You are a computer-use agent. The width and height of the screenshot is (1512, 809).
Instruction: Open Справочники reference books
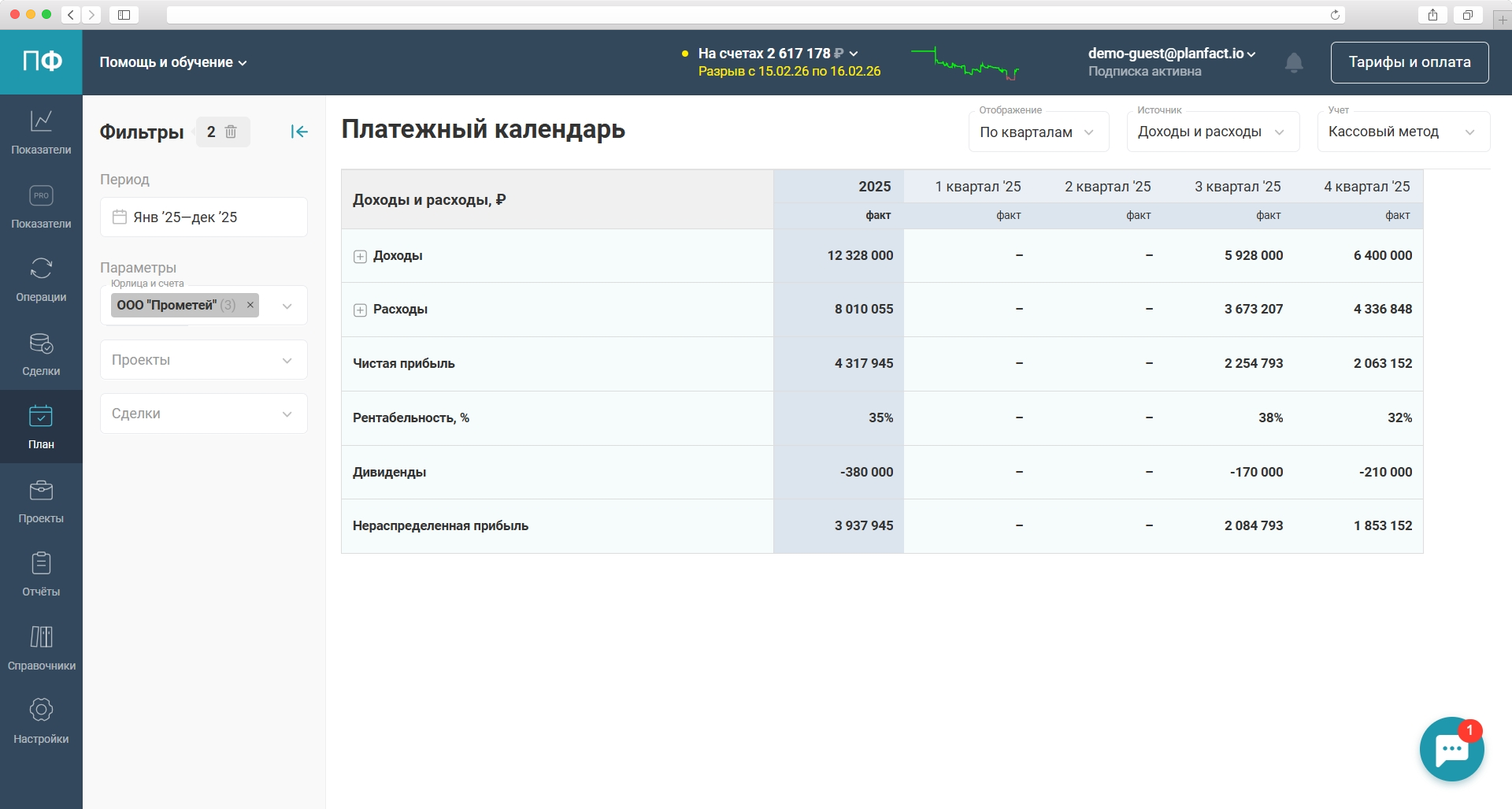[41, 648]
